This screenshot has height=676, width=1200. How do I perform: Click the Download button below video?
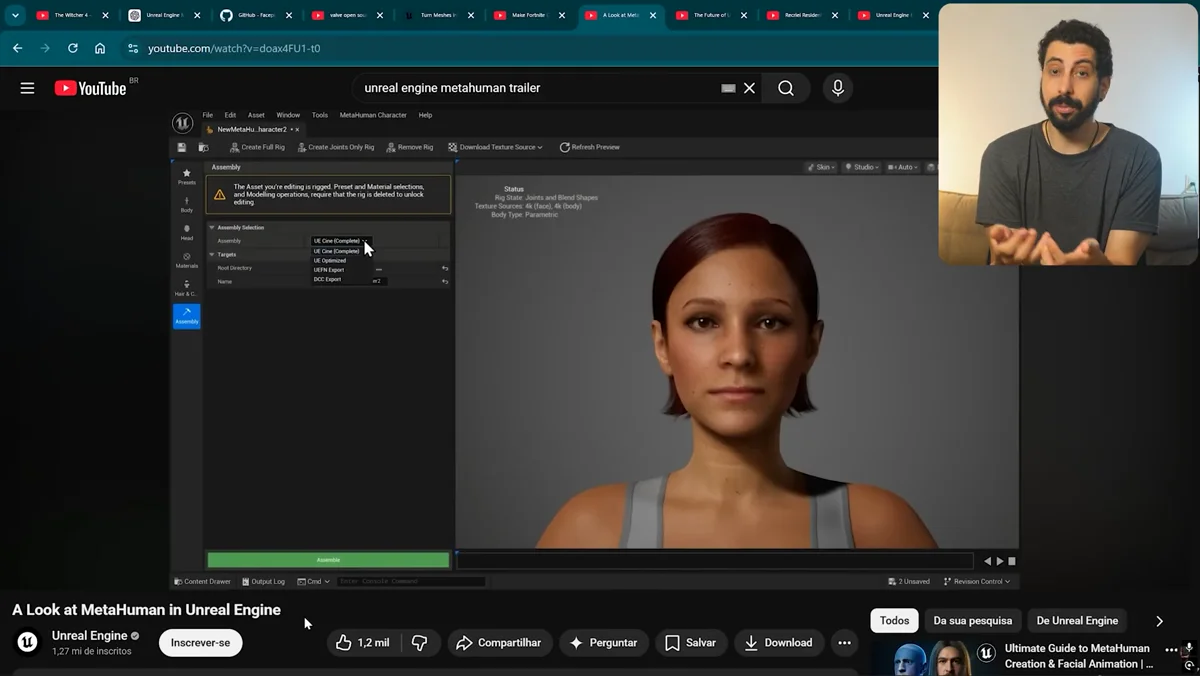tap(778, 643)
